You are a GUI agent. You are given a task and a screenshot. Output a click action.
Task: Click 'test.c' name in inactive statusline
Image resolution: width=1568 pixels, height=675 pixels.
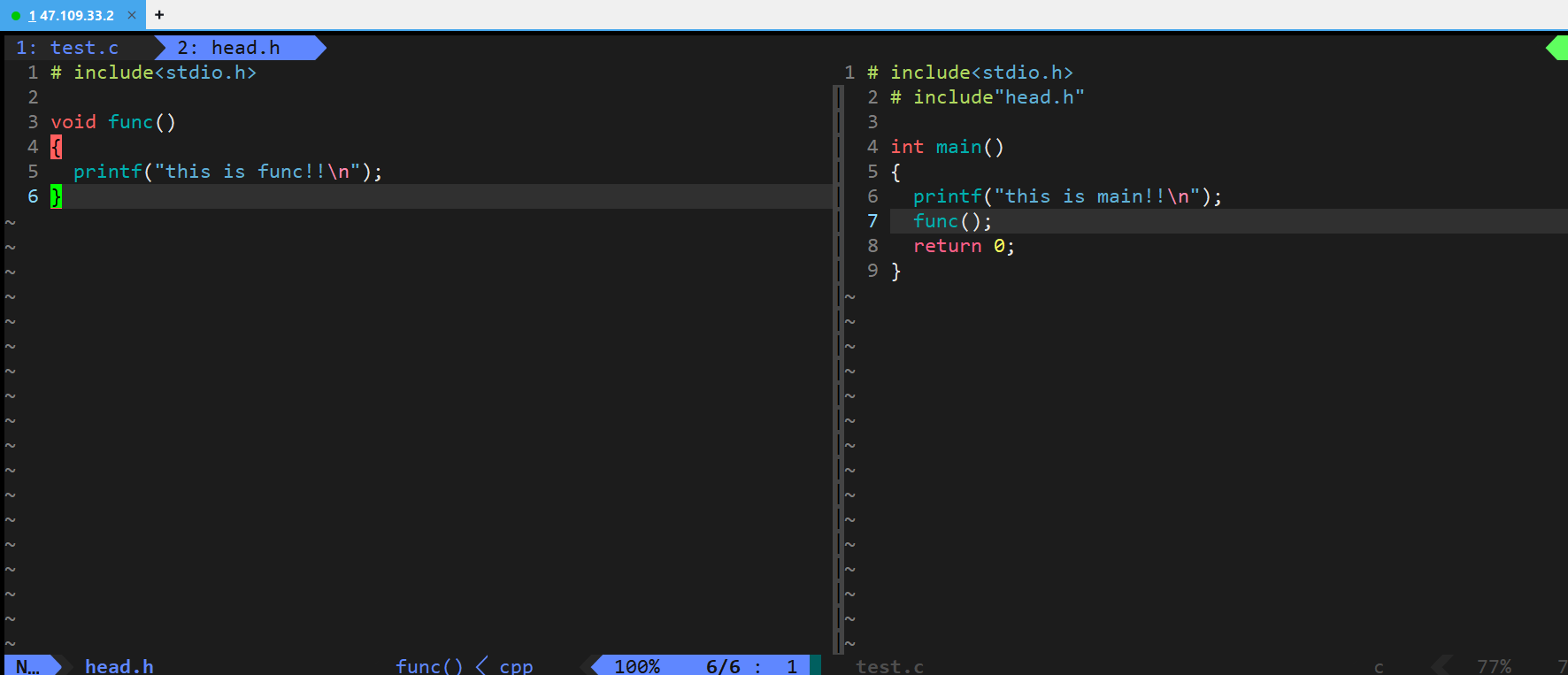coord(889,666)
